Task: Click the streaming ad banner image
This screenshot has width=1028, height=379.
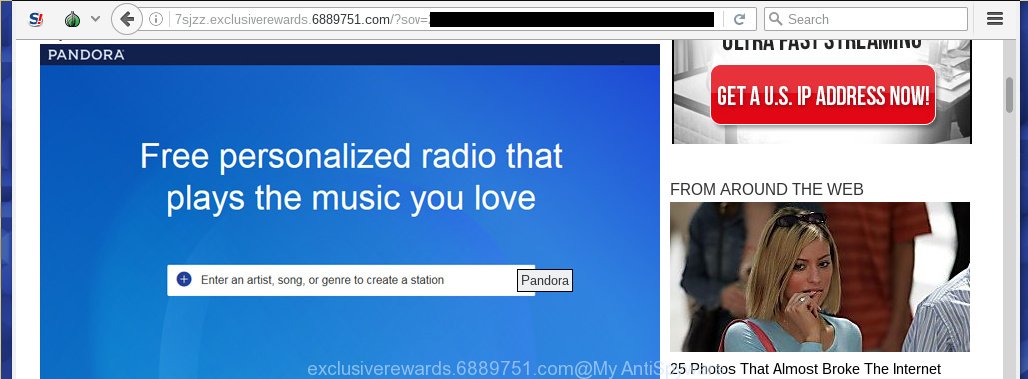Action: tap(822, 91)
